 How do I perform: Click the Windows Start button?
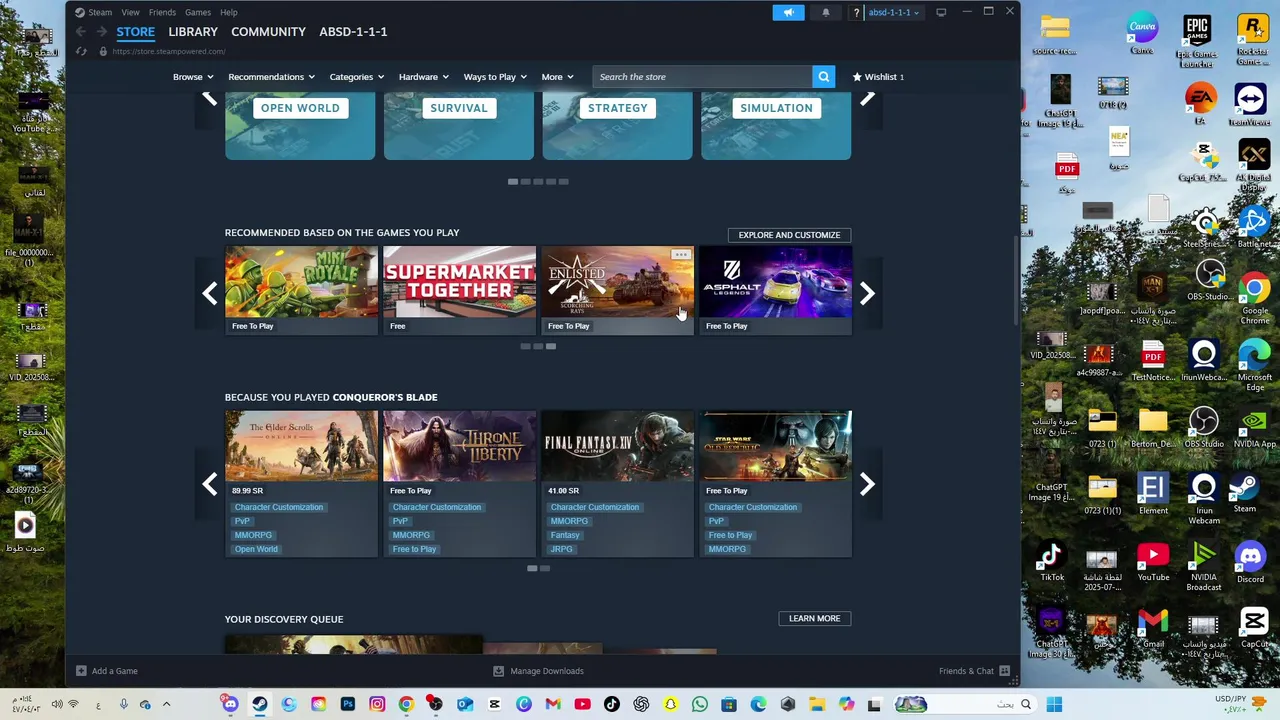[x=1054, y=704]
